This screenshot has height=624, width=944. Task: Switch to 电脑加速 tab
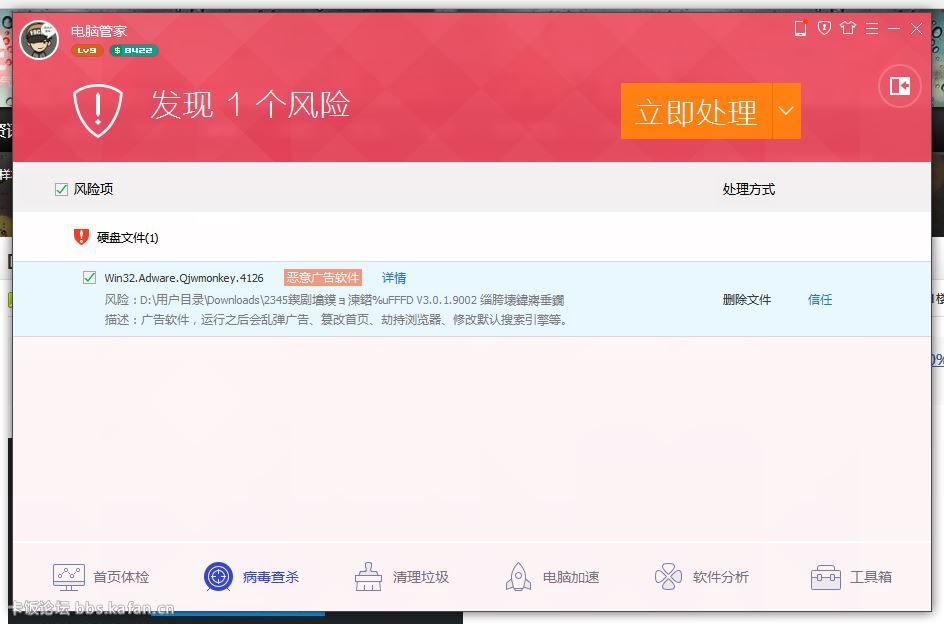(551, 577)
